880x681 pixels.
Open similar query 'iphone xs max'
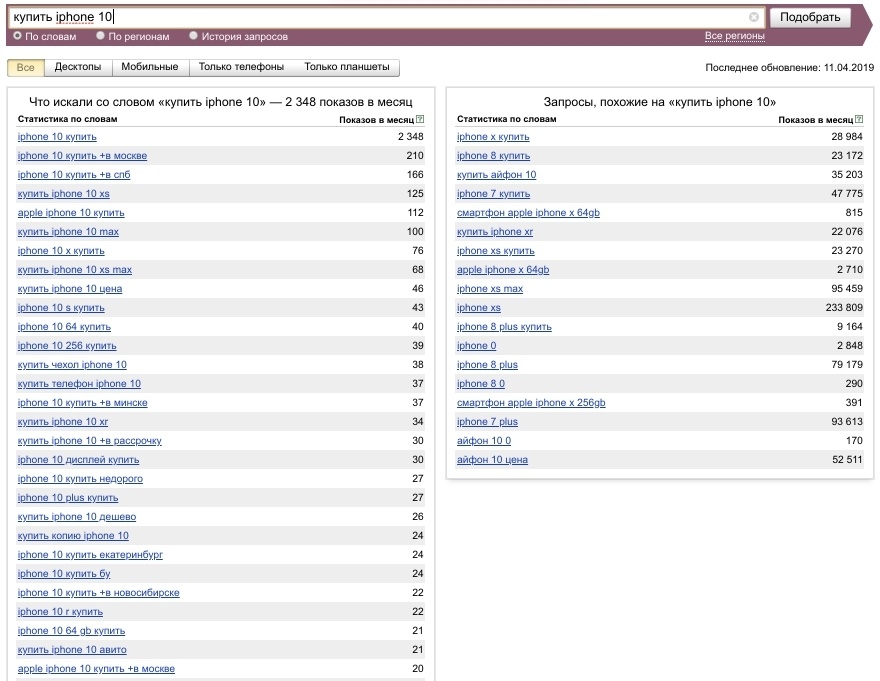490,289
